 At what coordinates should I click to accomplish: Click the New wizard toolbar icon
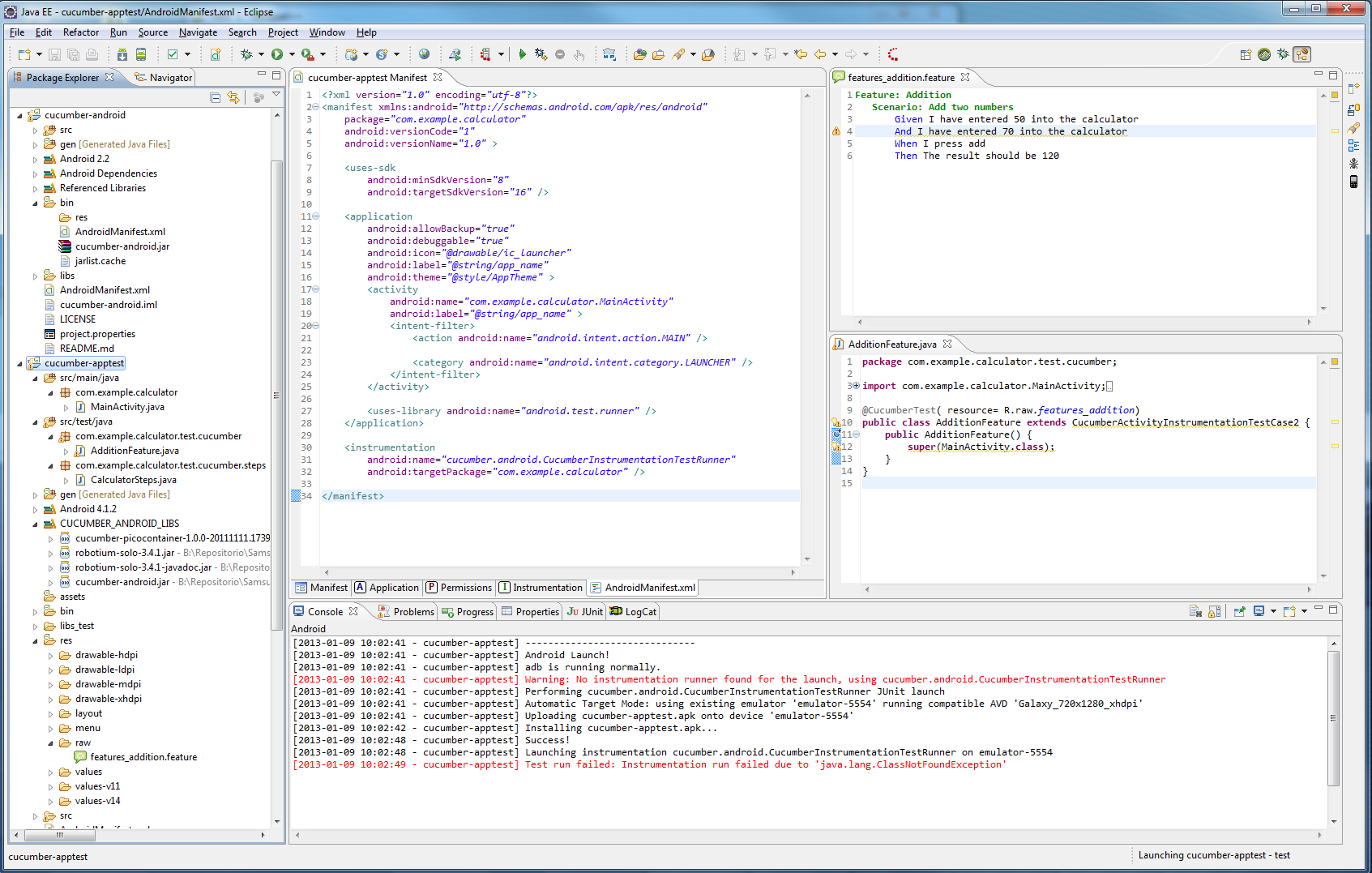(x=24, y=54)
